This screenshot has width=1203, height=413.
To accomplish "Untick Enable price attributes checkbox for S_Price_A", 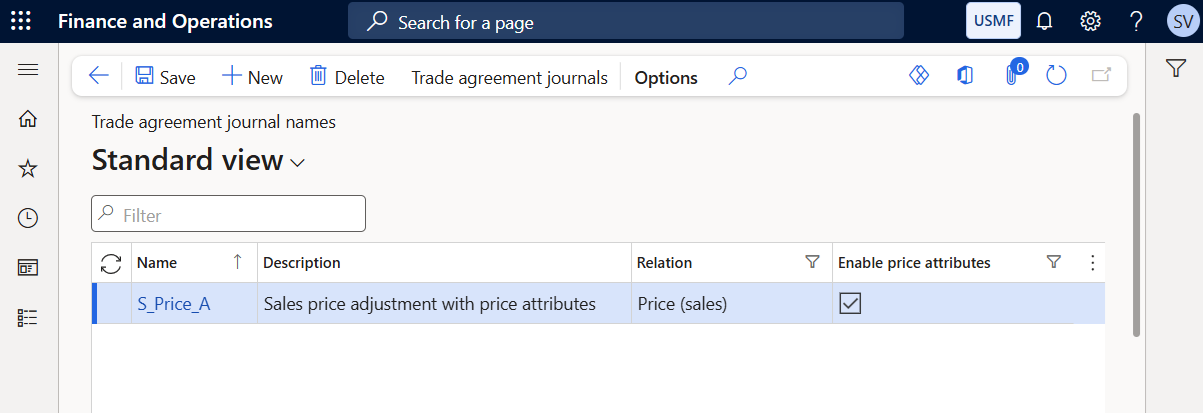I will (x=850, y=304).
